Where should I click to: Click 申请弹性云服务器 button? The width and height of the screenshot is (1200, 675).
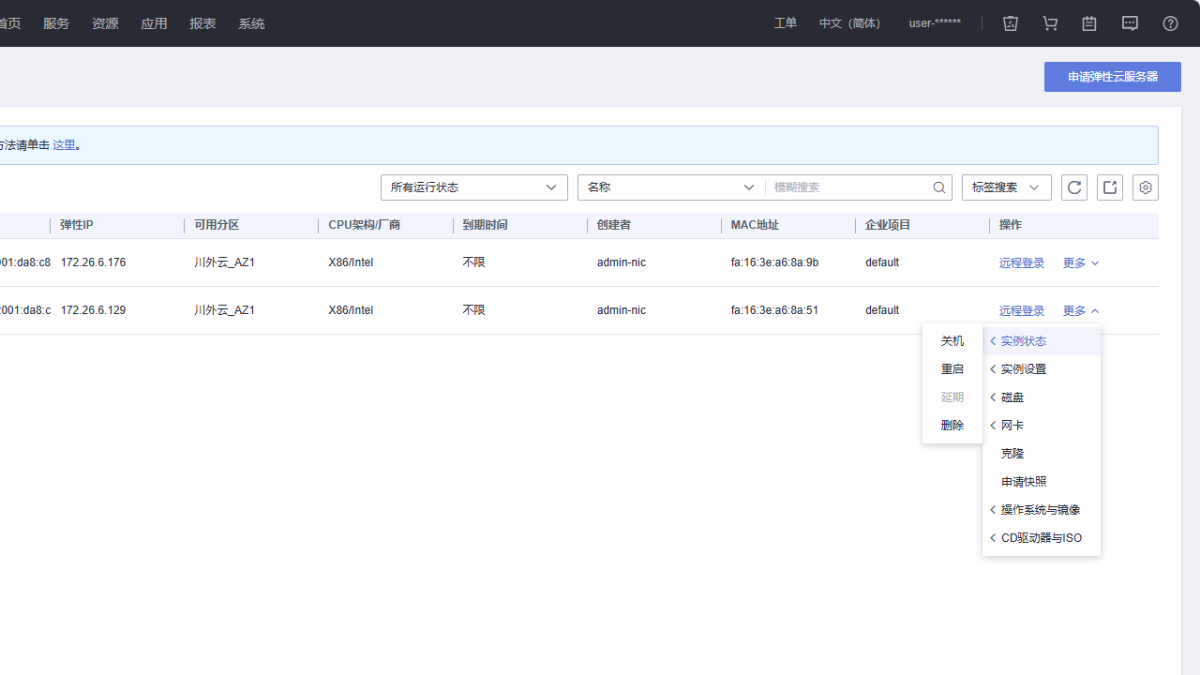1112,77
